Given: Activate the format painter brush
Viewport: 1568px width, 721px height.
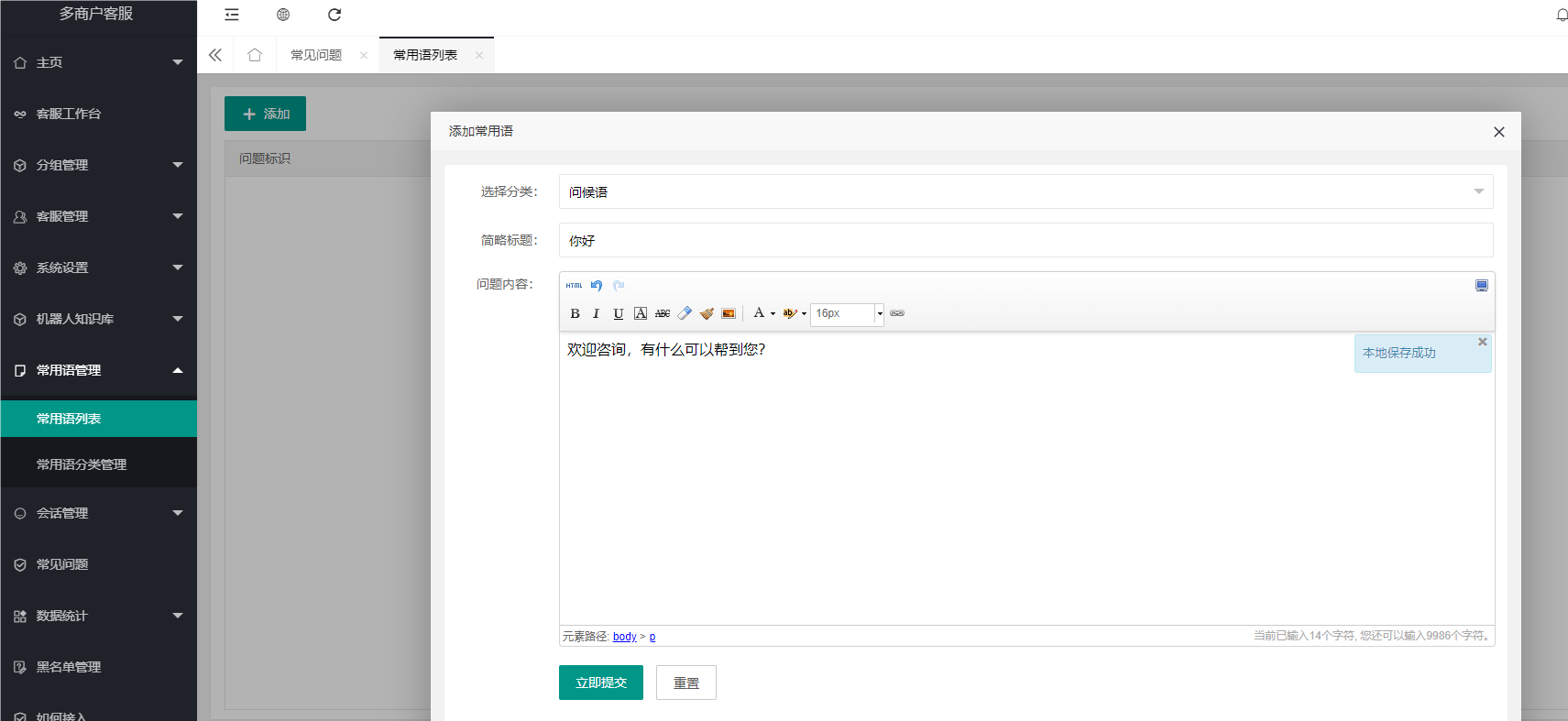Looking at the screenshot, I should 707,313.
